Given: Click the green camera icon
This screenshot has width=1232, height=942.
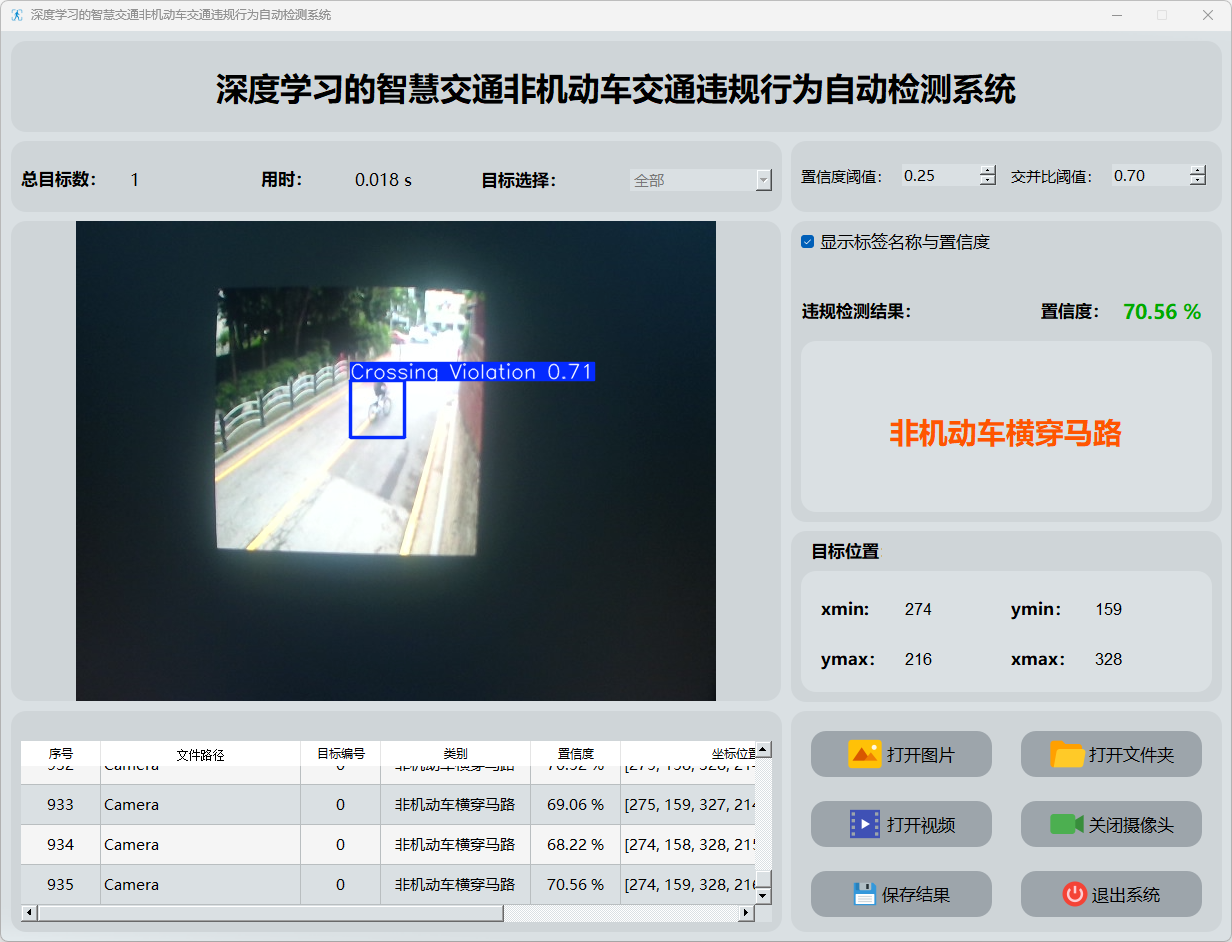Looking at the screenshot, I should click(x=1066, y=824).
